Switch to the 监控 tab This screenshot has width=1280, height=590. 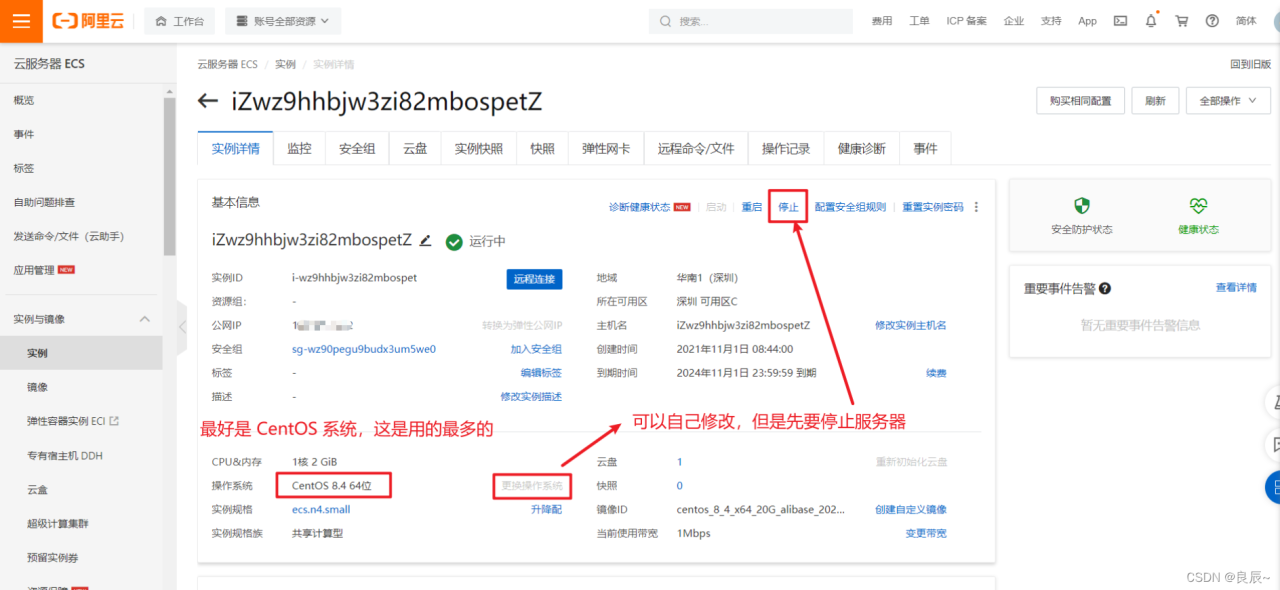[299, 148]
